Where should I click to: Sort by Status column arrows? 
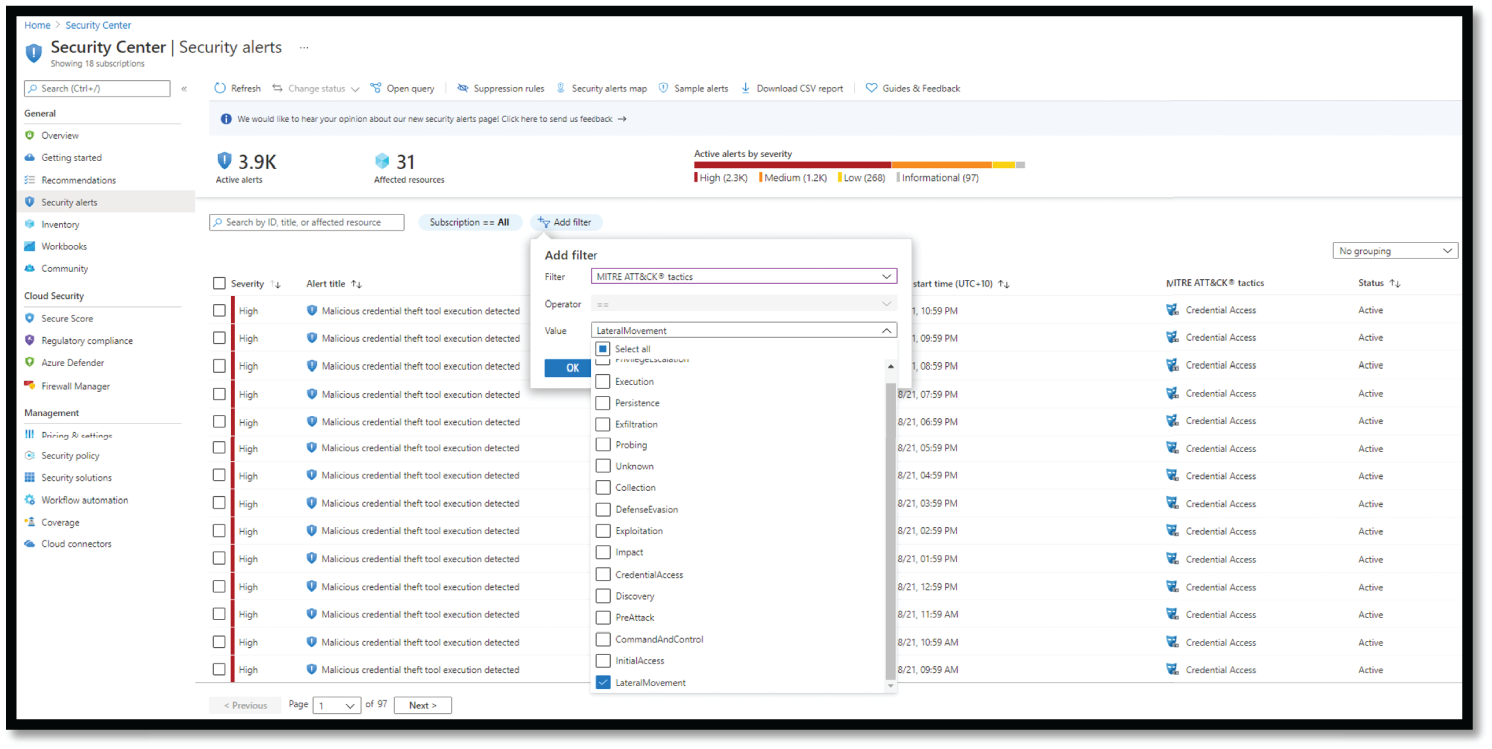pos(1395,284)
